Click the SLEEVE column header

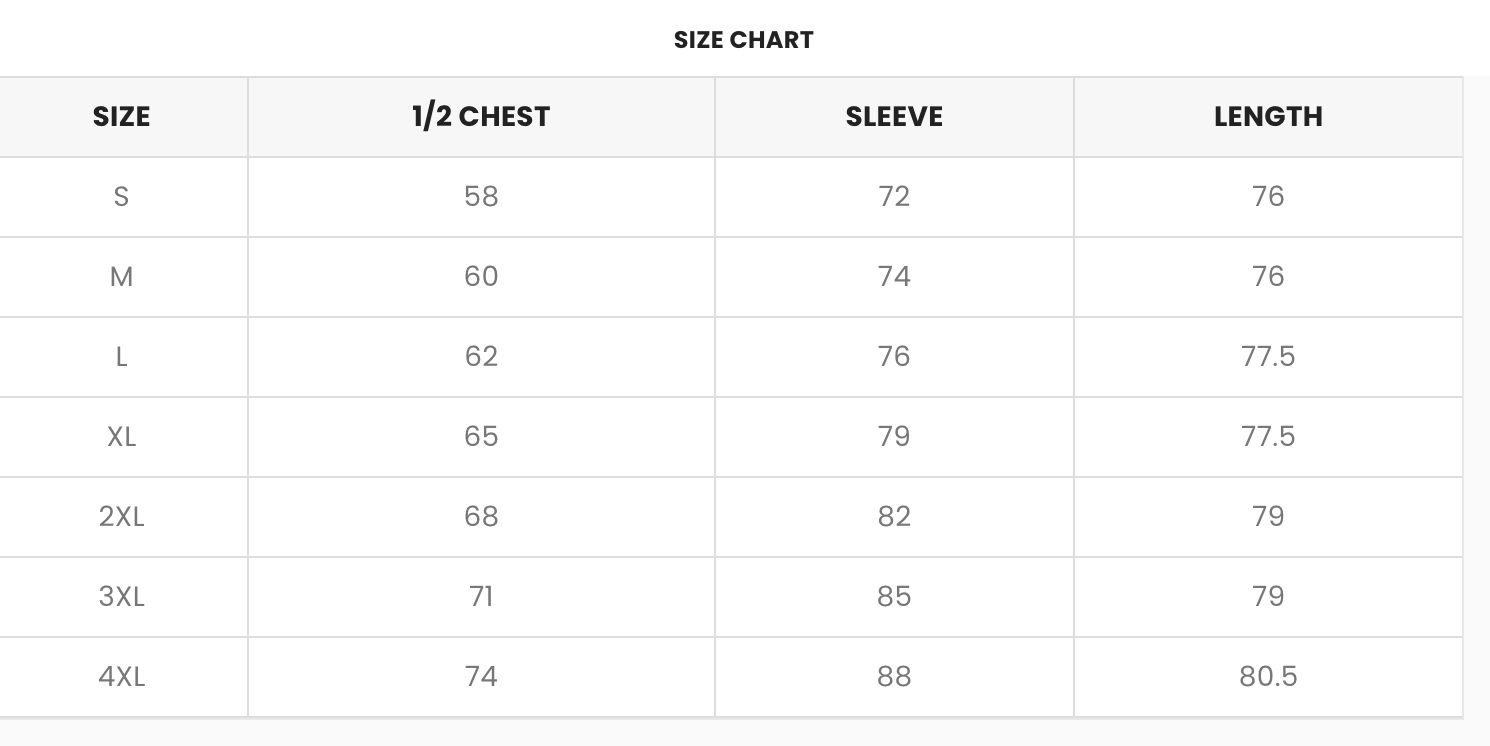pos(894,117)
